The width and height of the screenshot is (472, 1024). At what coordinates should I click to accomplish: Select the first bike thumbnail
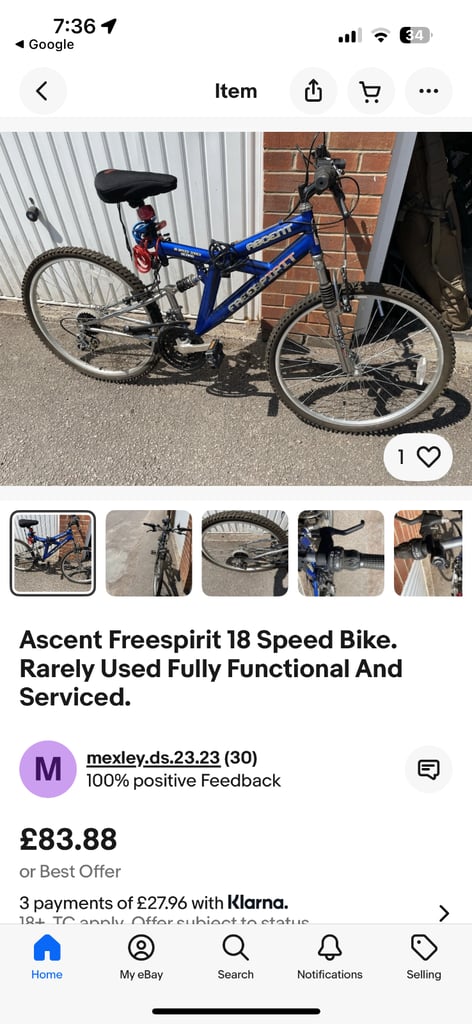tap(53, 553)
